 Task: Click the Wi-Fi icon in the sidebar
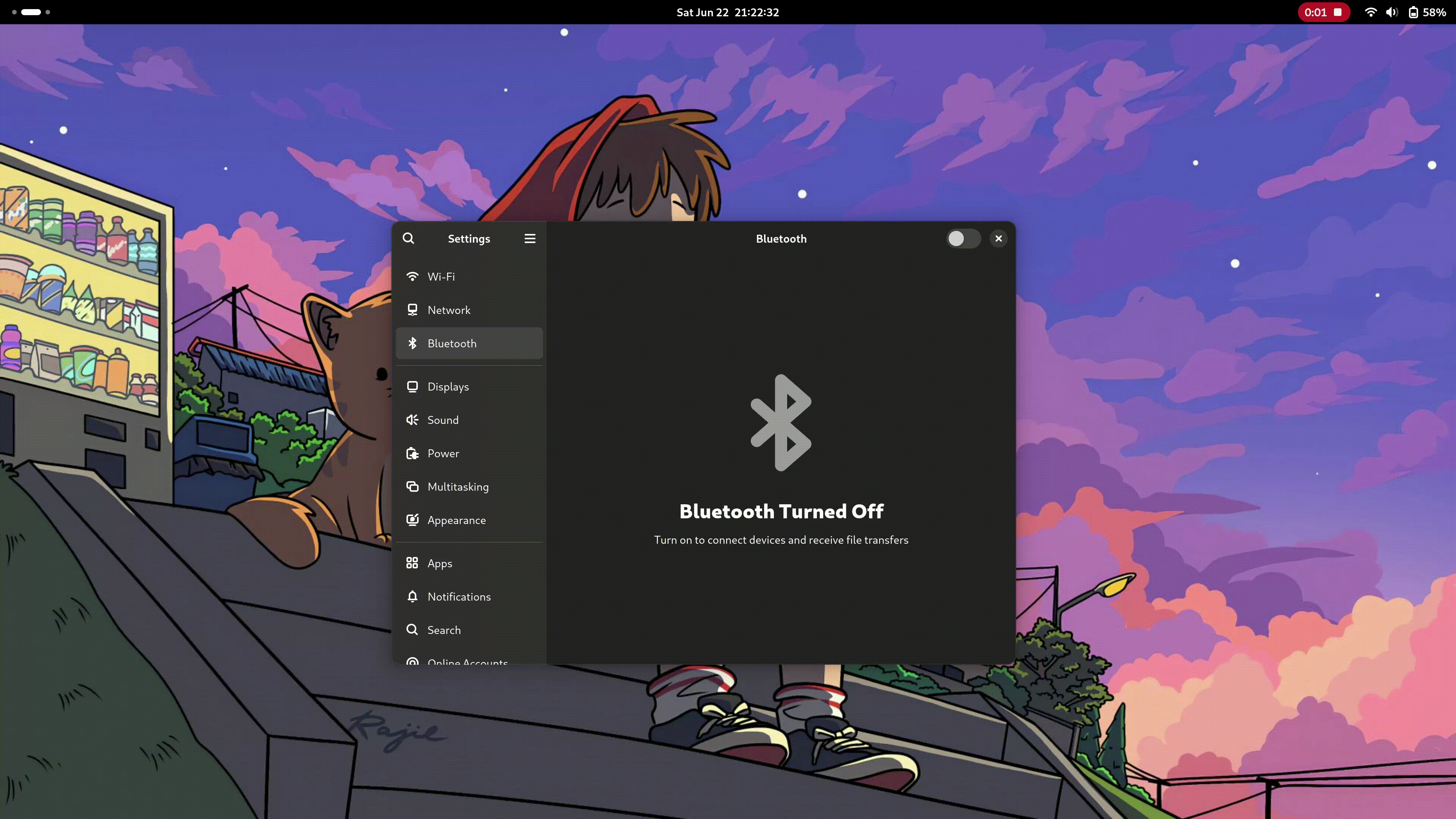[x=413, y=276]
